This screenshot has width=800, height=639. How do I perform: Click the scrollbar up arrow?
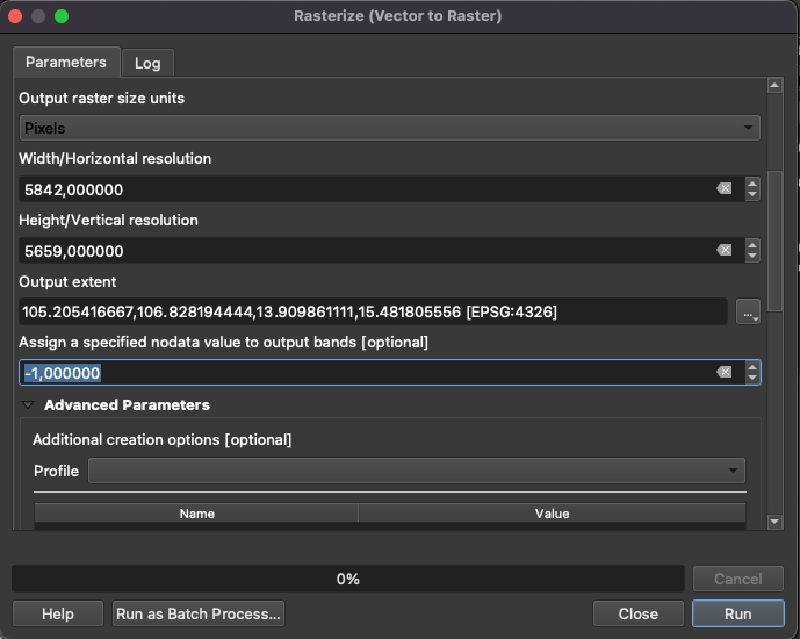774,87
